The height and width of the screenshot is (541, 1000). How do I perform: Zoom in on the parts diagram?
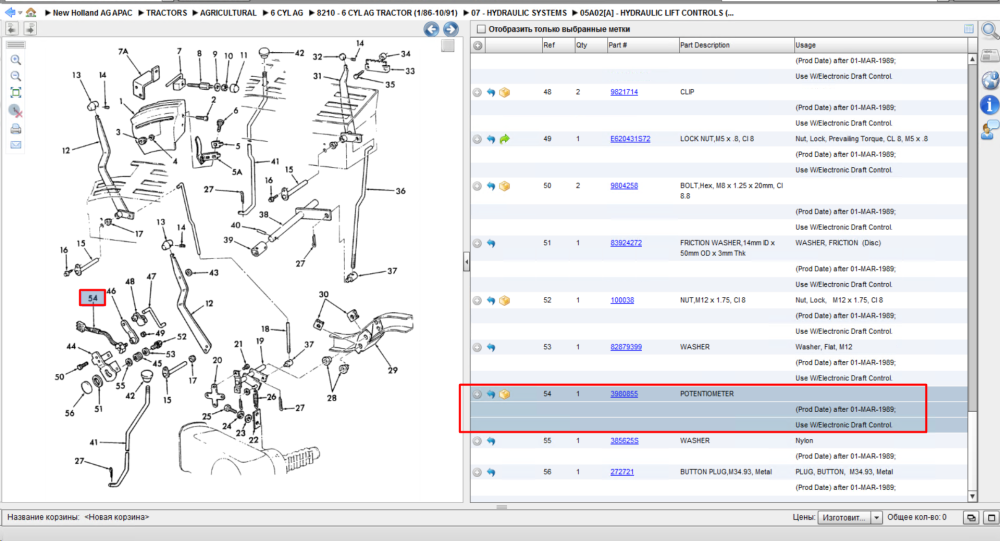(16, 60)
